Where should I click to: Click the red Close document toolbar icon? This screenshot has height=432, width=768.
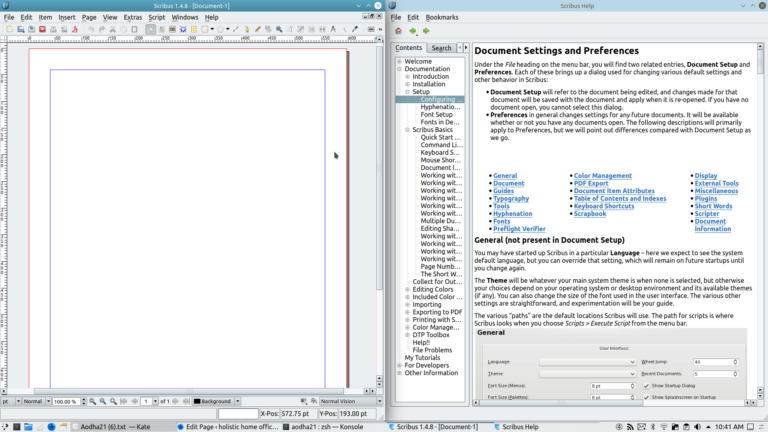[42, 29]
